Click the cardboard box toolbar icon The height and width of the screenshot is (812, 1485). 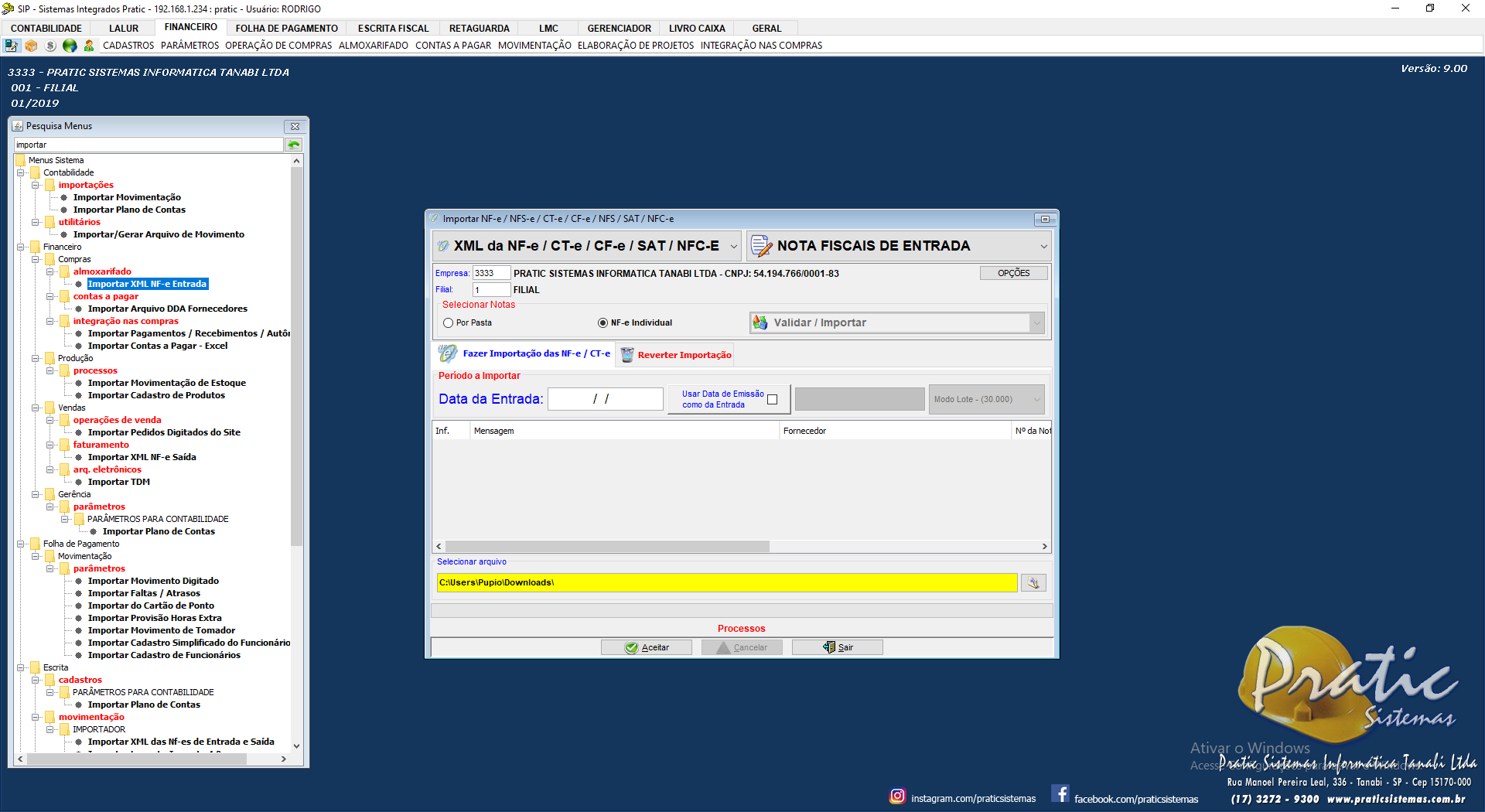point(31,46)
